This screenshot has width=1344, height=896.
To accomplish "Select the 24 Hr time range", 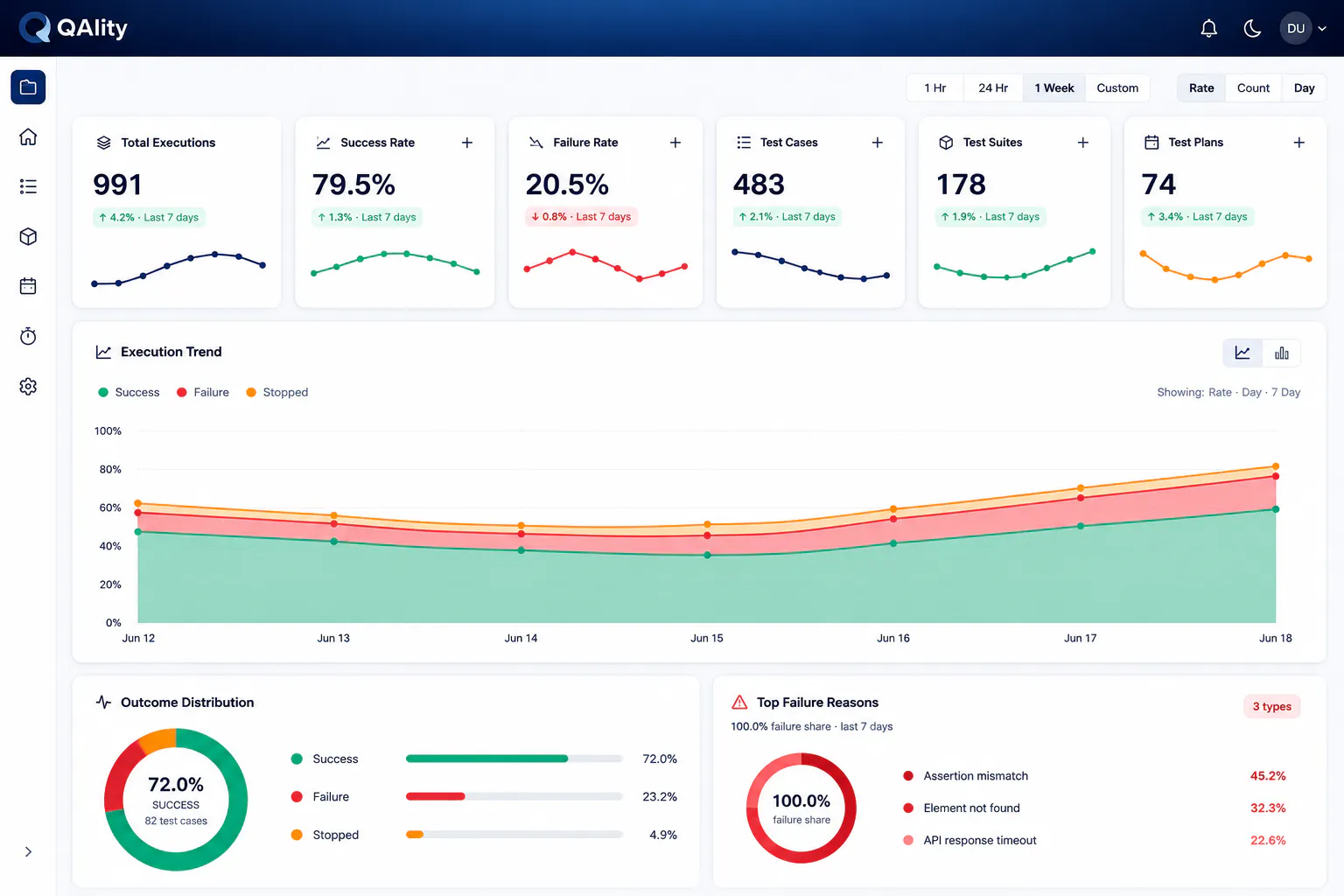I will pos(993,87).
